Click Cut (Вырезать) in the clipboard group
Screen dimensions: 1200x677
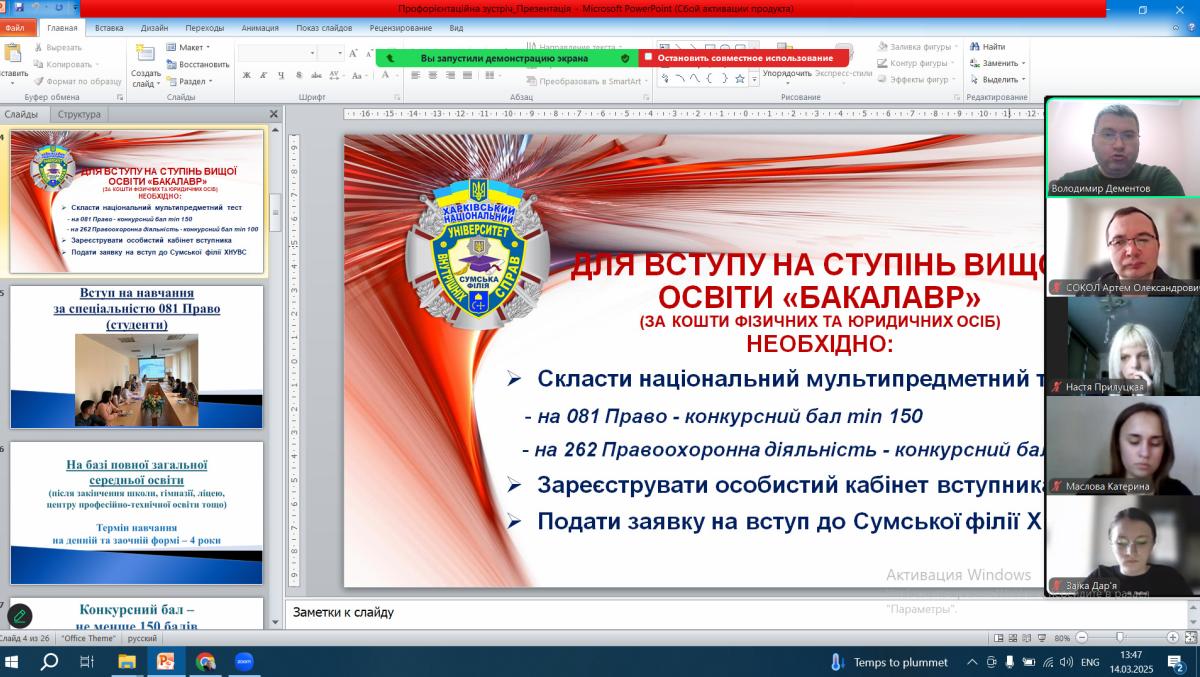point(57,47)
